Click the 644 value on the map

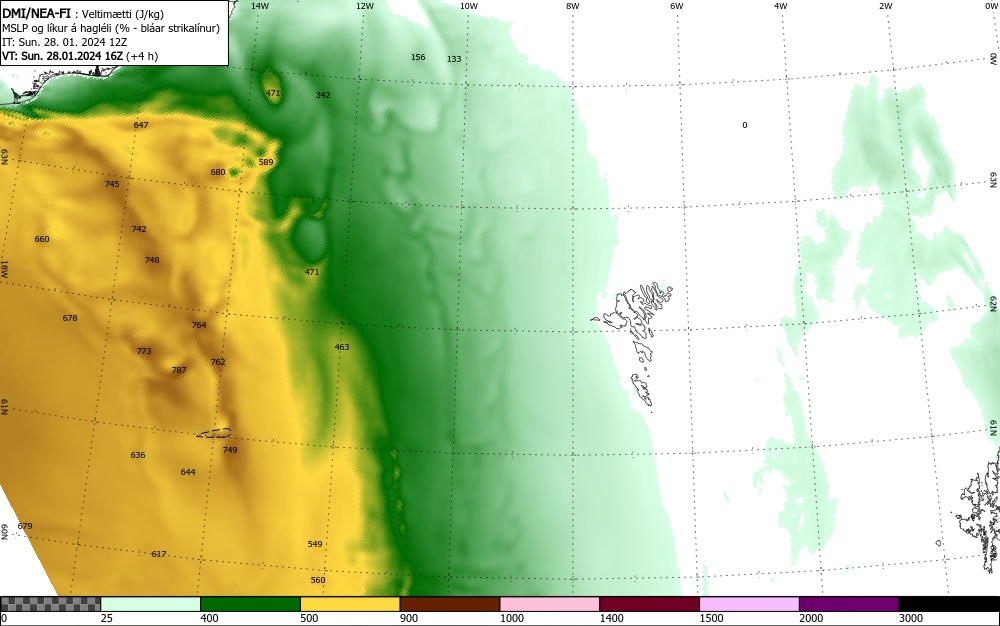coord(188,472)
